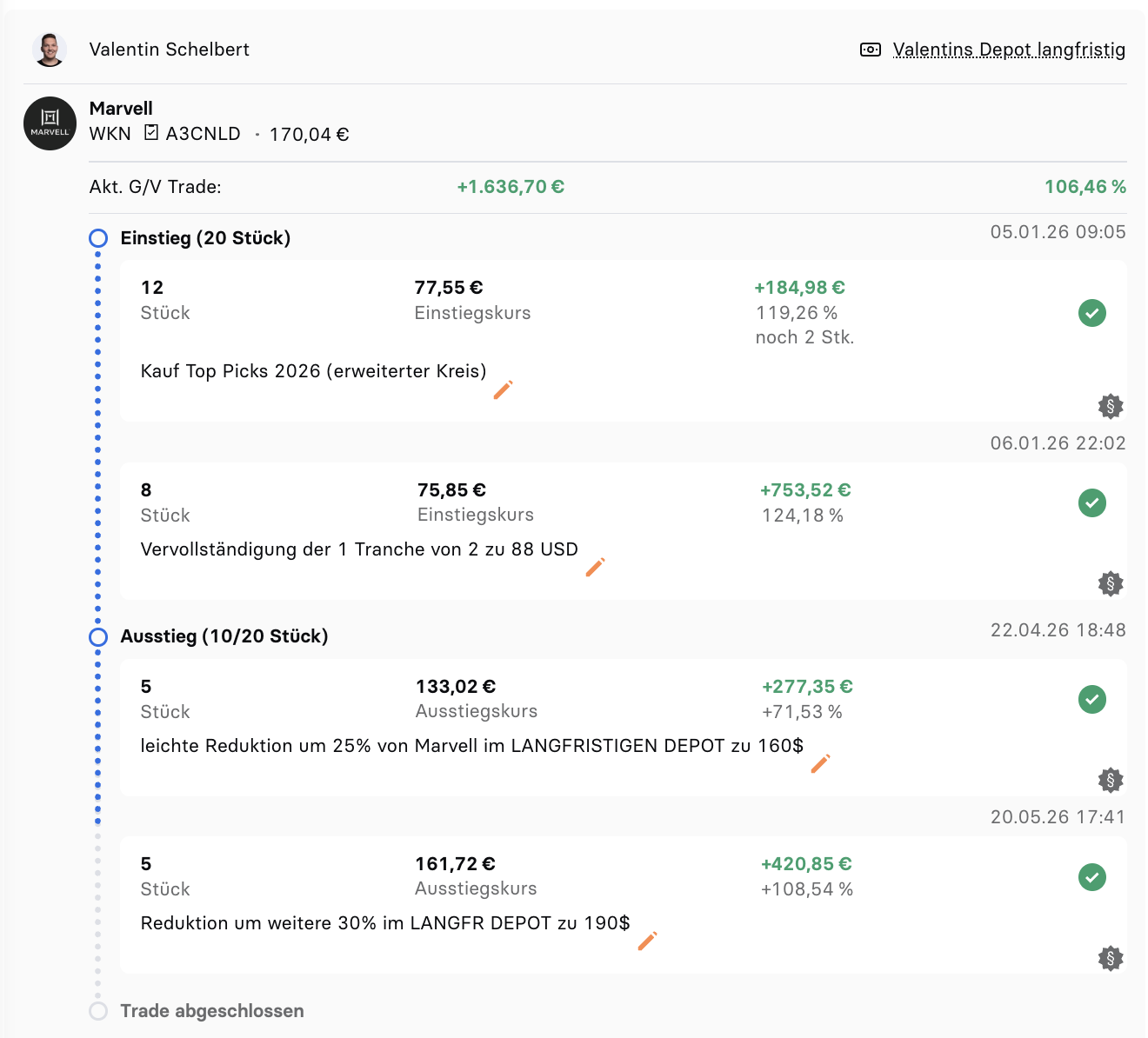This screenshot has height=1038, width=1148.
Task: Edit the leichte Reduktion um 25% note
Action: point(820,763)
